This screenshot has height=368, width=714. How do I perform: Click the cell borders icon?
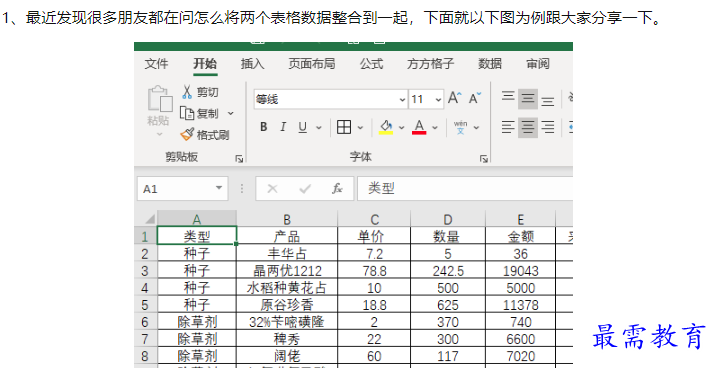[x=344, y=127]
